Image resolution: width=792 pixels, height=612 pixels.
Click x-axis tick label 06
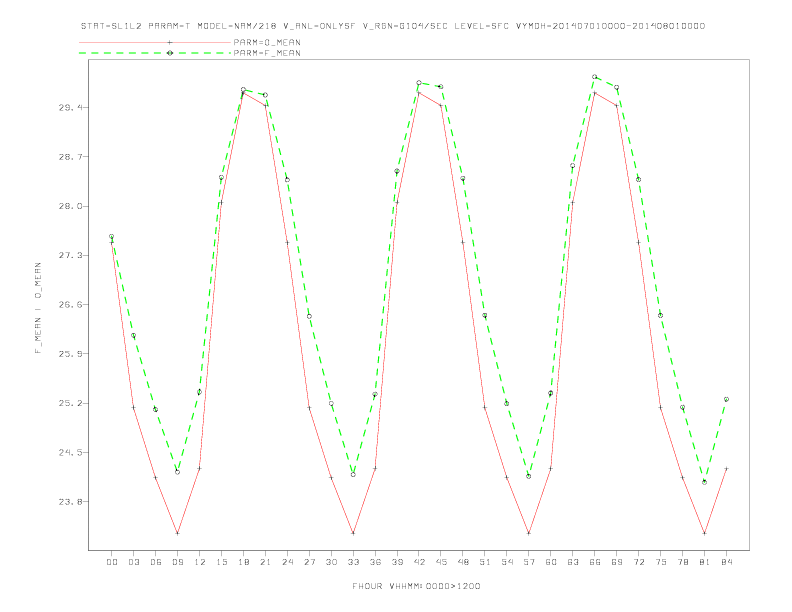pos(156,562)
